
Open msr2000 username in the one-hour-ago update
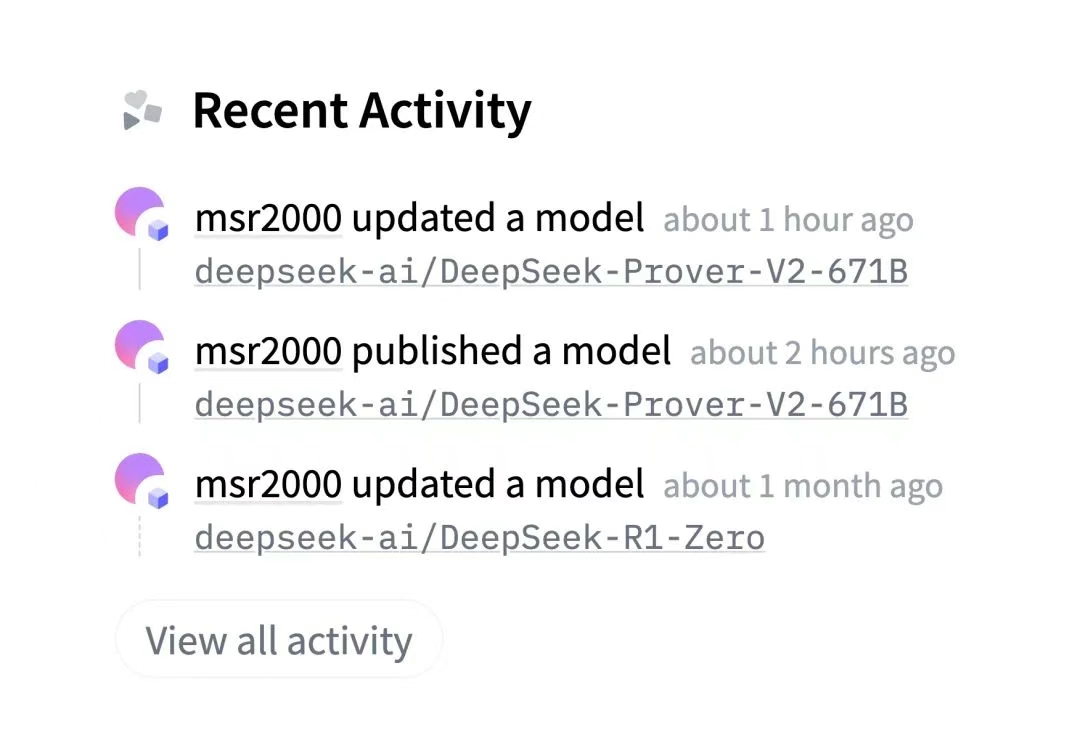coord(268,218)
